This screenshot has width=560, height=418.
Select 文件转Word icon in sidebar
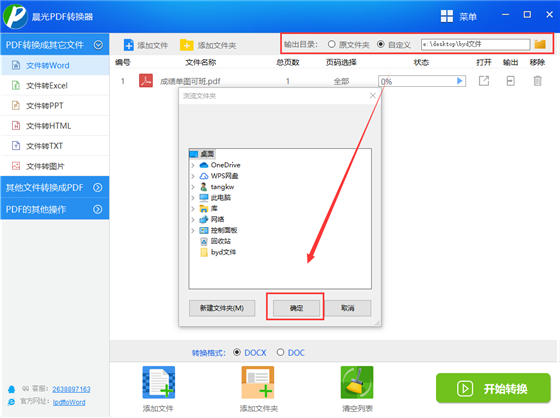[16, 65]
